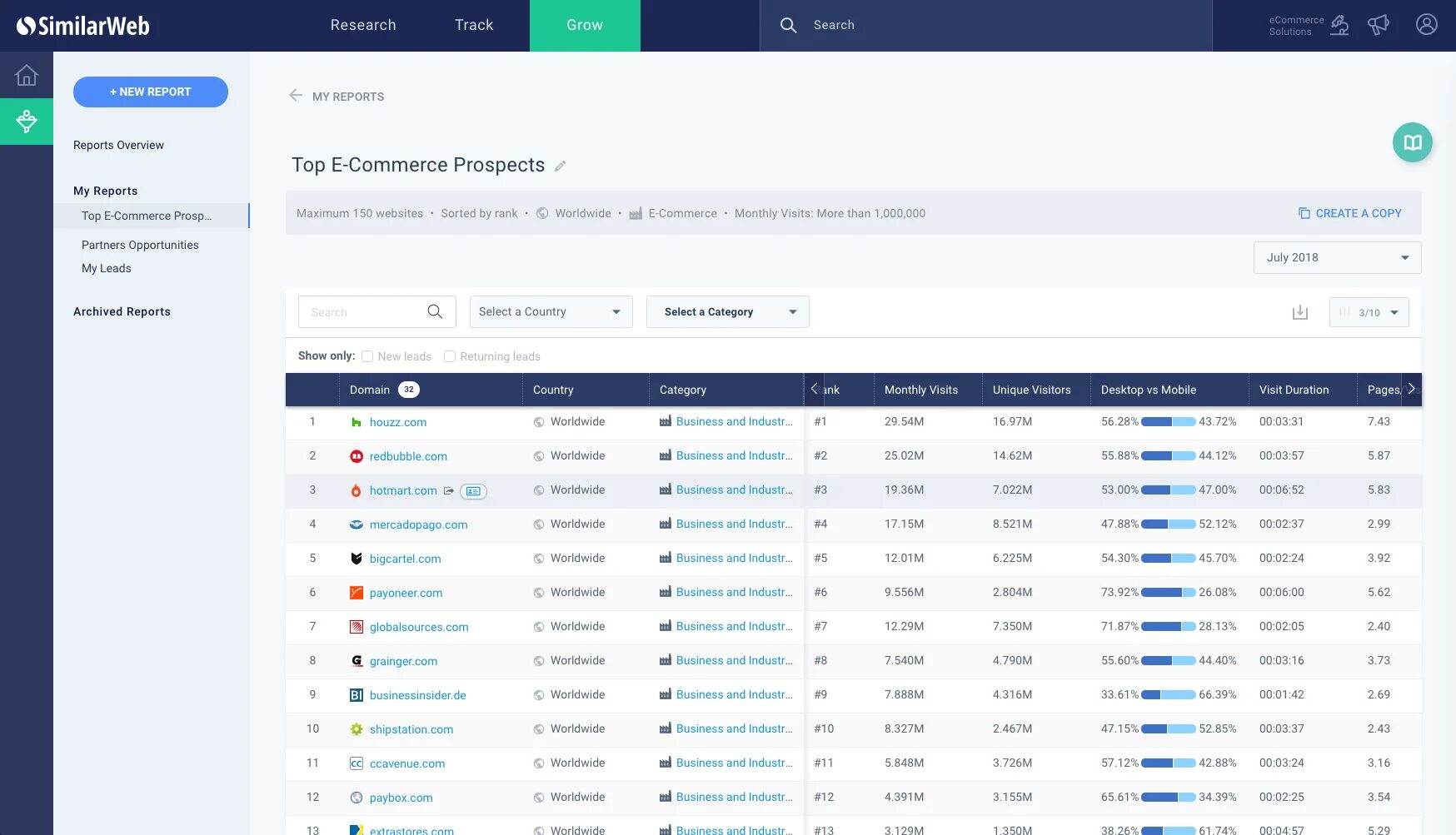Open Reports Overview in sidebar
1456x835 pixels.
pos(118,145)
